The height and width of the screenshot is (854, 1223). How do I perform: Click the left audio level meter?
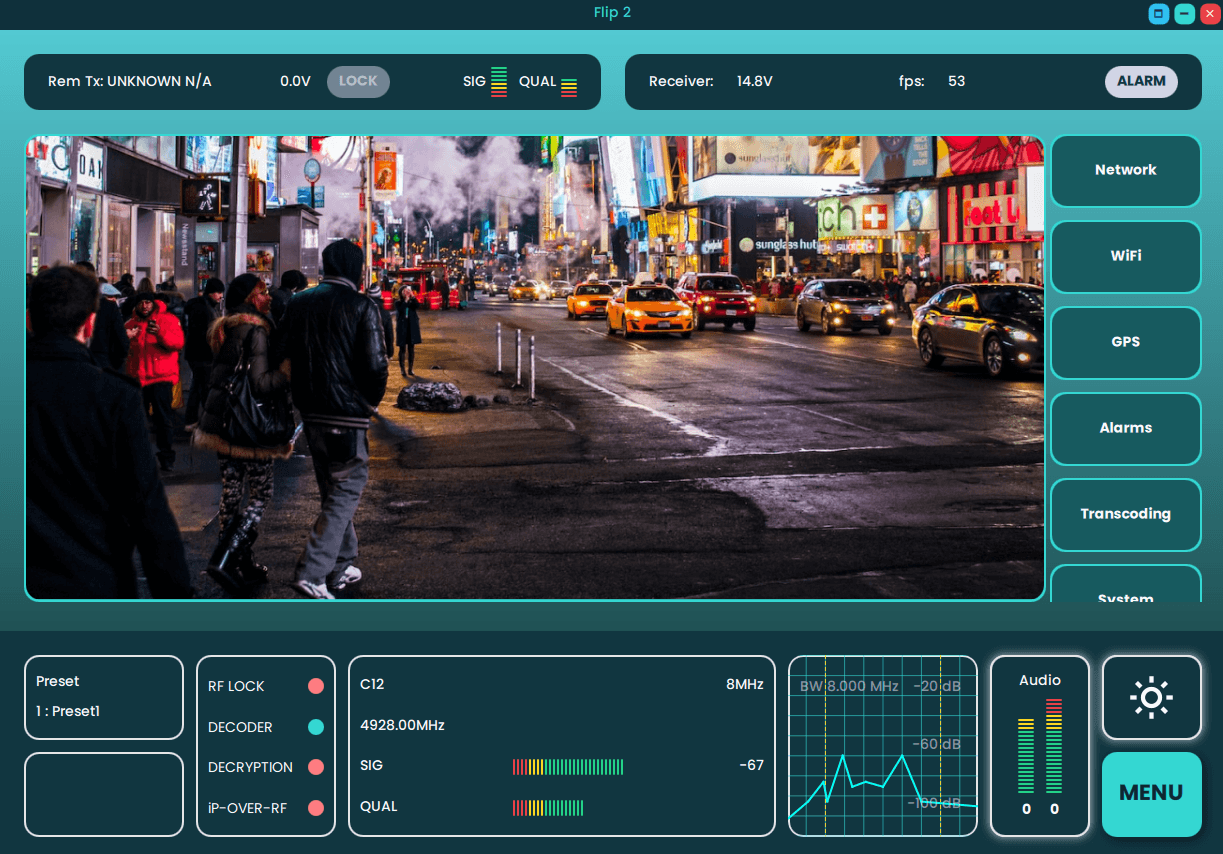1026,755
